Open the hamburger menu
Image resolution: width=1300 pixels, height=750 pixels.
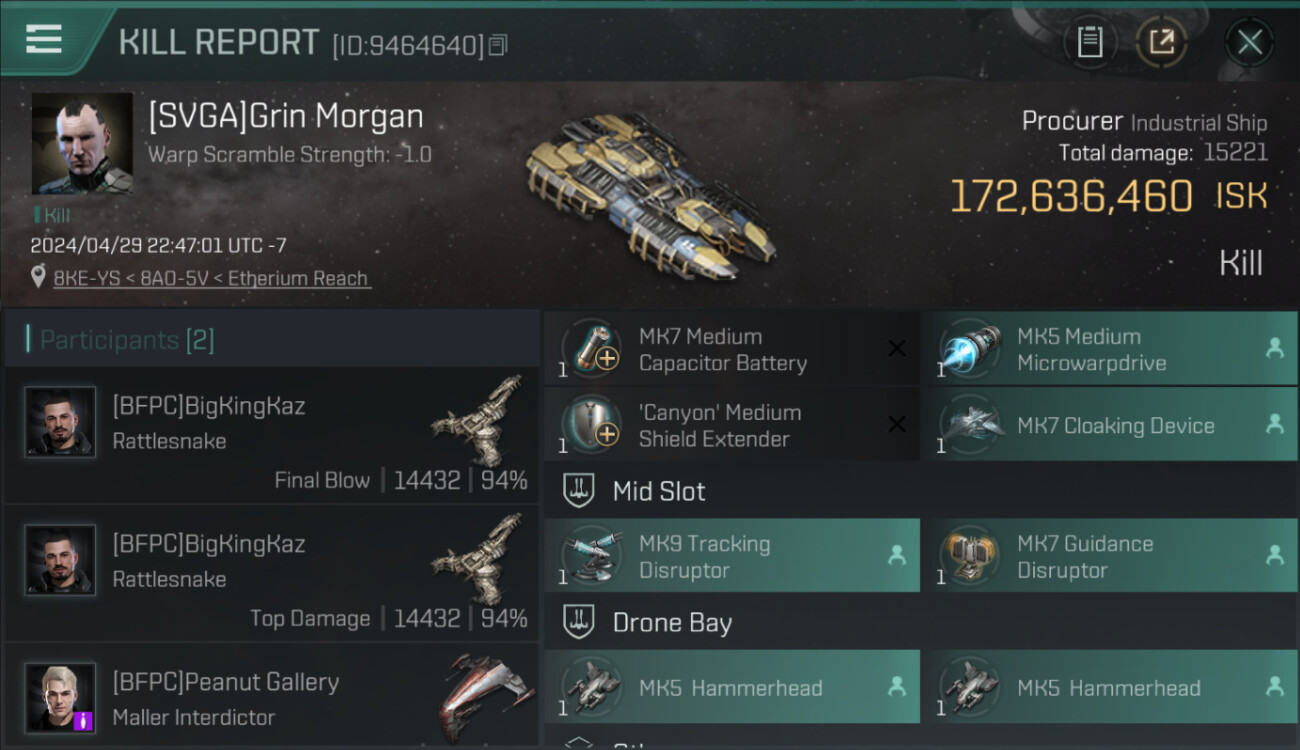pos(44,40)
